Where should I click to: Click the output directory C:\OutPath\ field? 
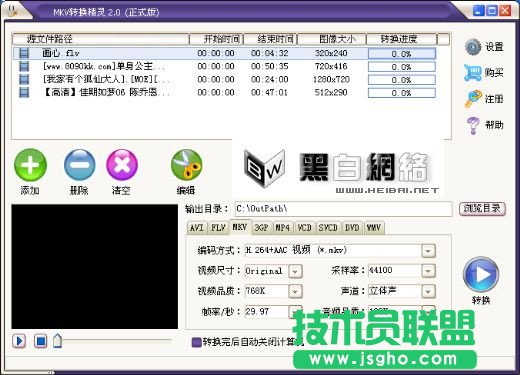[x=343, y=209]
